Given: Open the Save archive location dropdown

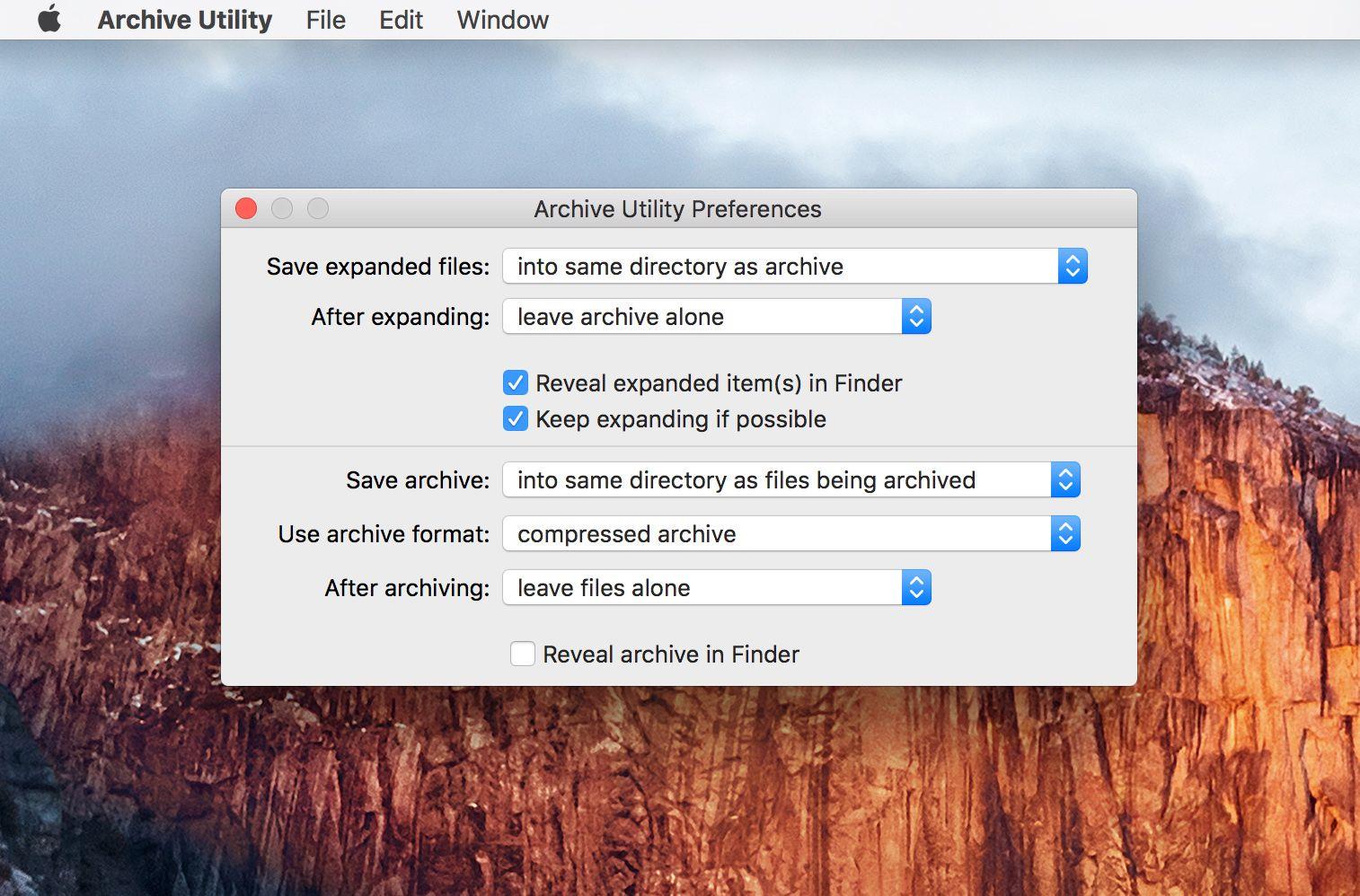Looking at the screenshot, I should coord(791,480).
